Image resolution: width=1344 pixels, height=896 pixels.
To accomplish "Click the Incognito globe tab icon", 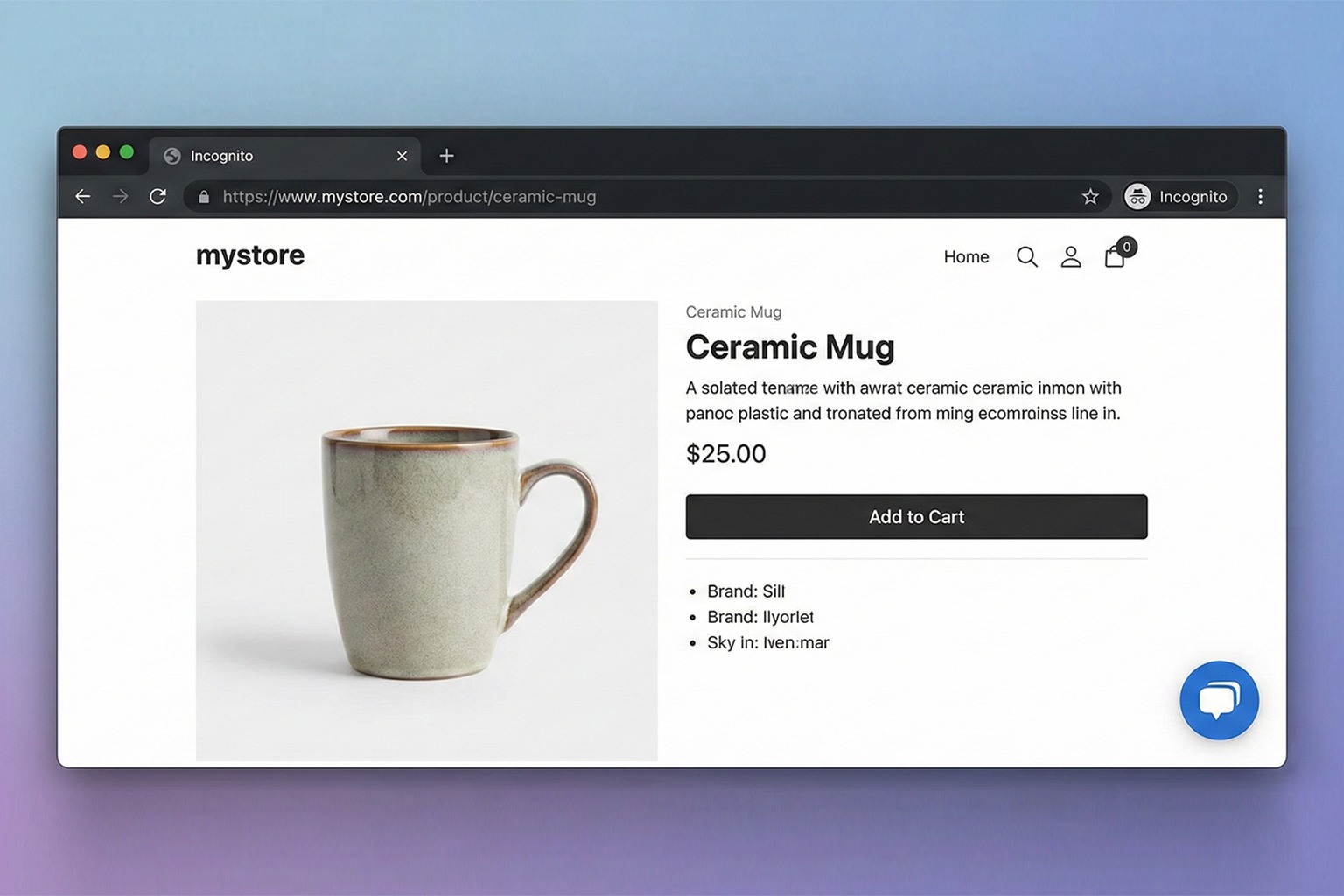I will click(x=171, y=156).
